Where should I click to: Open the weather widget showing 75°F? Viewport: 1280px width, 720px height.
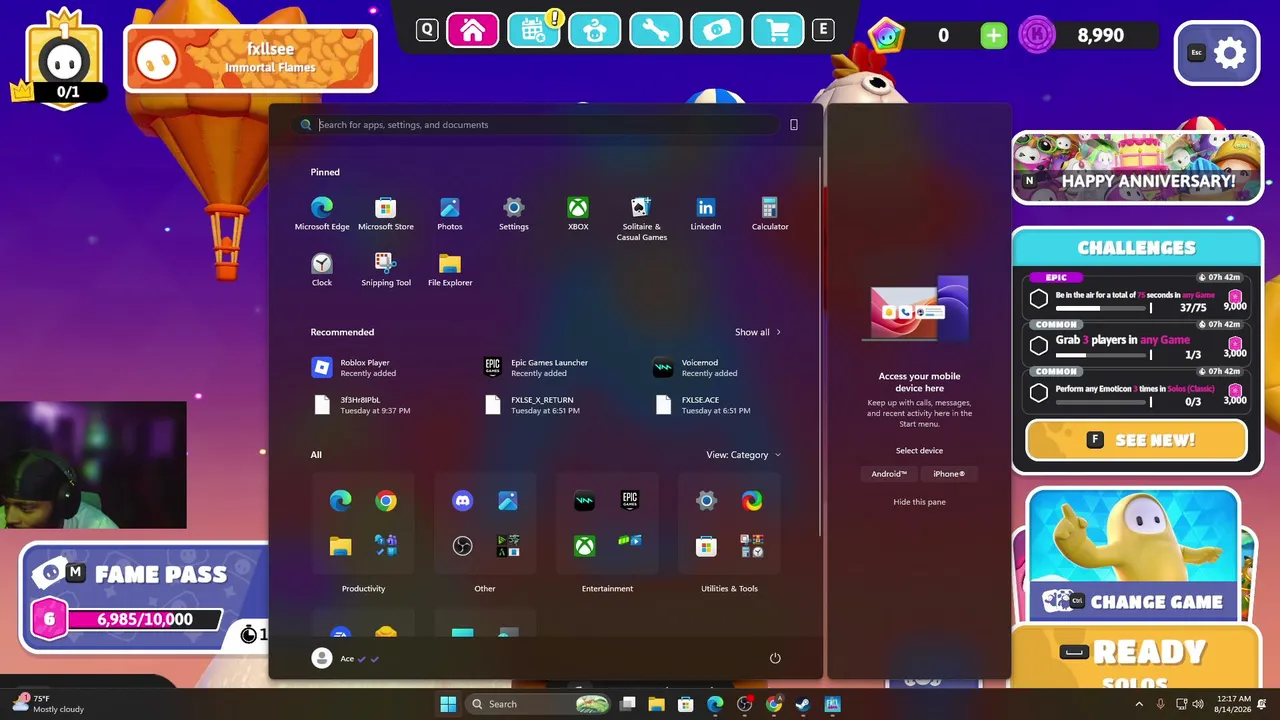pyautogui.click(x=48, y=704)
